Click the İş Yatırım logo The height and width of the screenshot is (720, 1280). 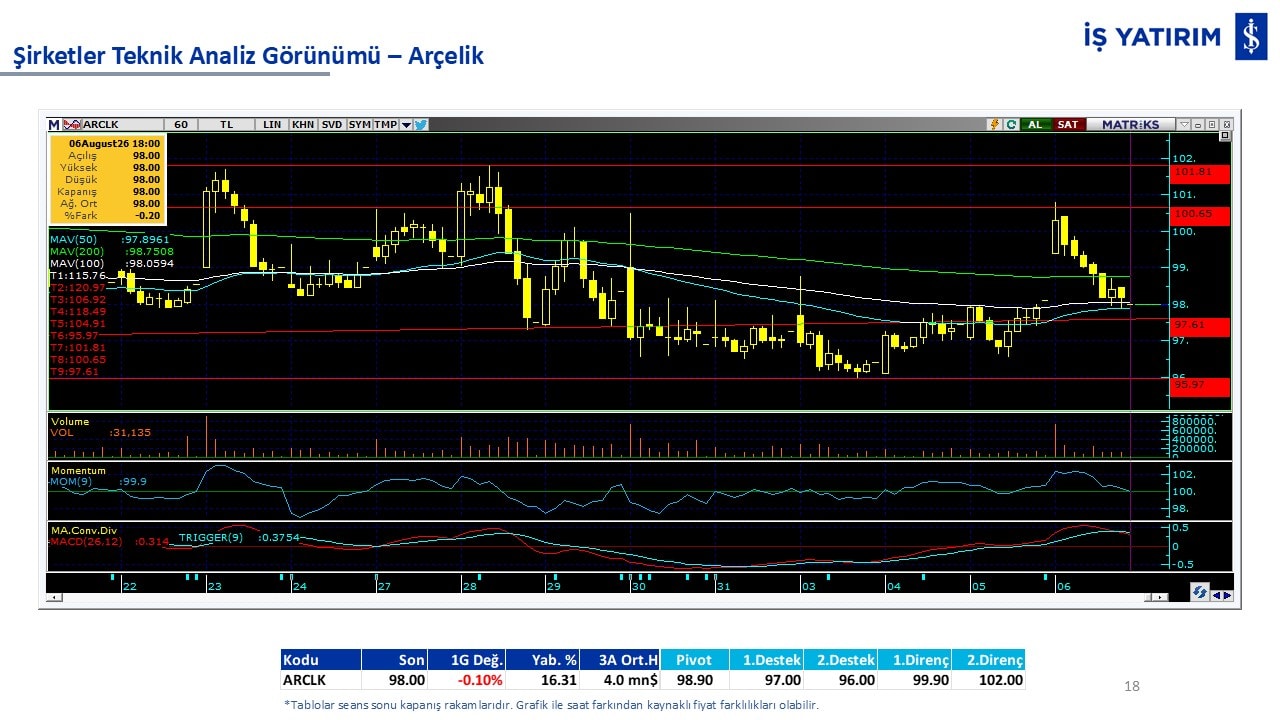pos(1175,38)
